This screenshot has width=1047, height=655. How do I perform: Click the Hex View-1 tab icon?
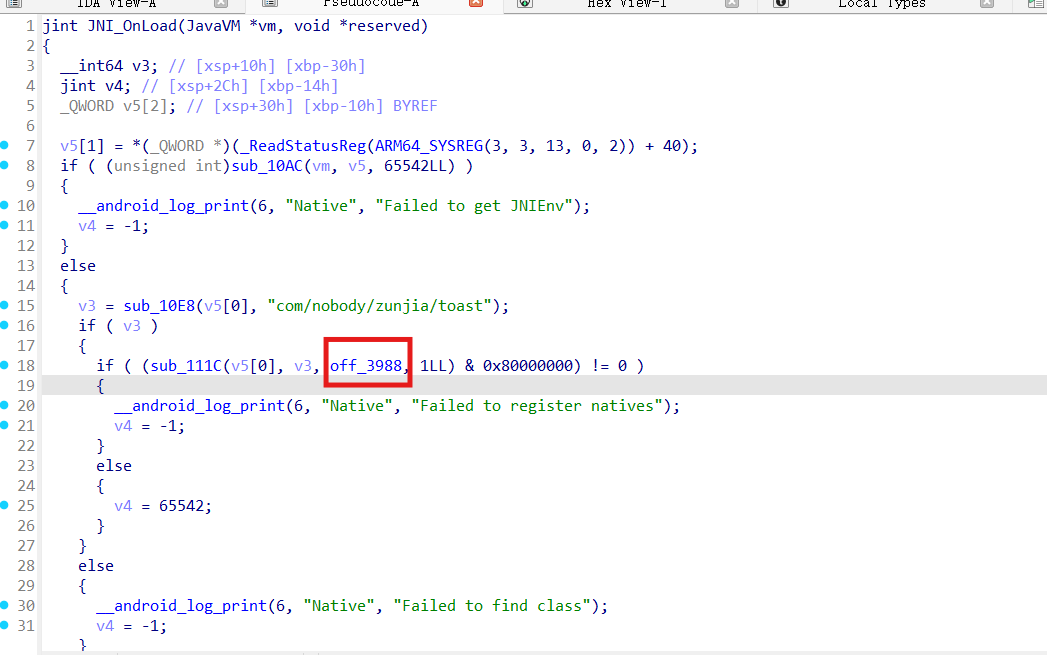tap(525, 4)
